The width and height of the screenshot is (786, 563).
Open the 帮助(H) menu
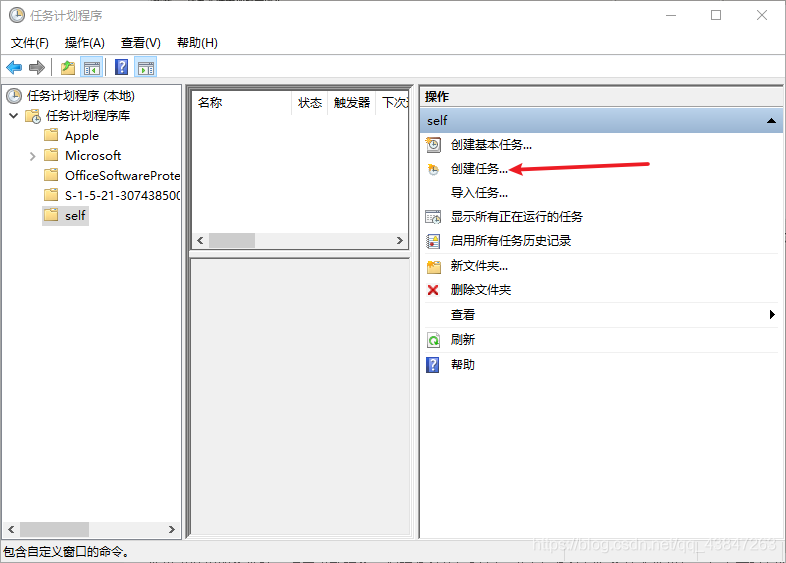[198, 43]
